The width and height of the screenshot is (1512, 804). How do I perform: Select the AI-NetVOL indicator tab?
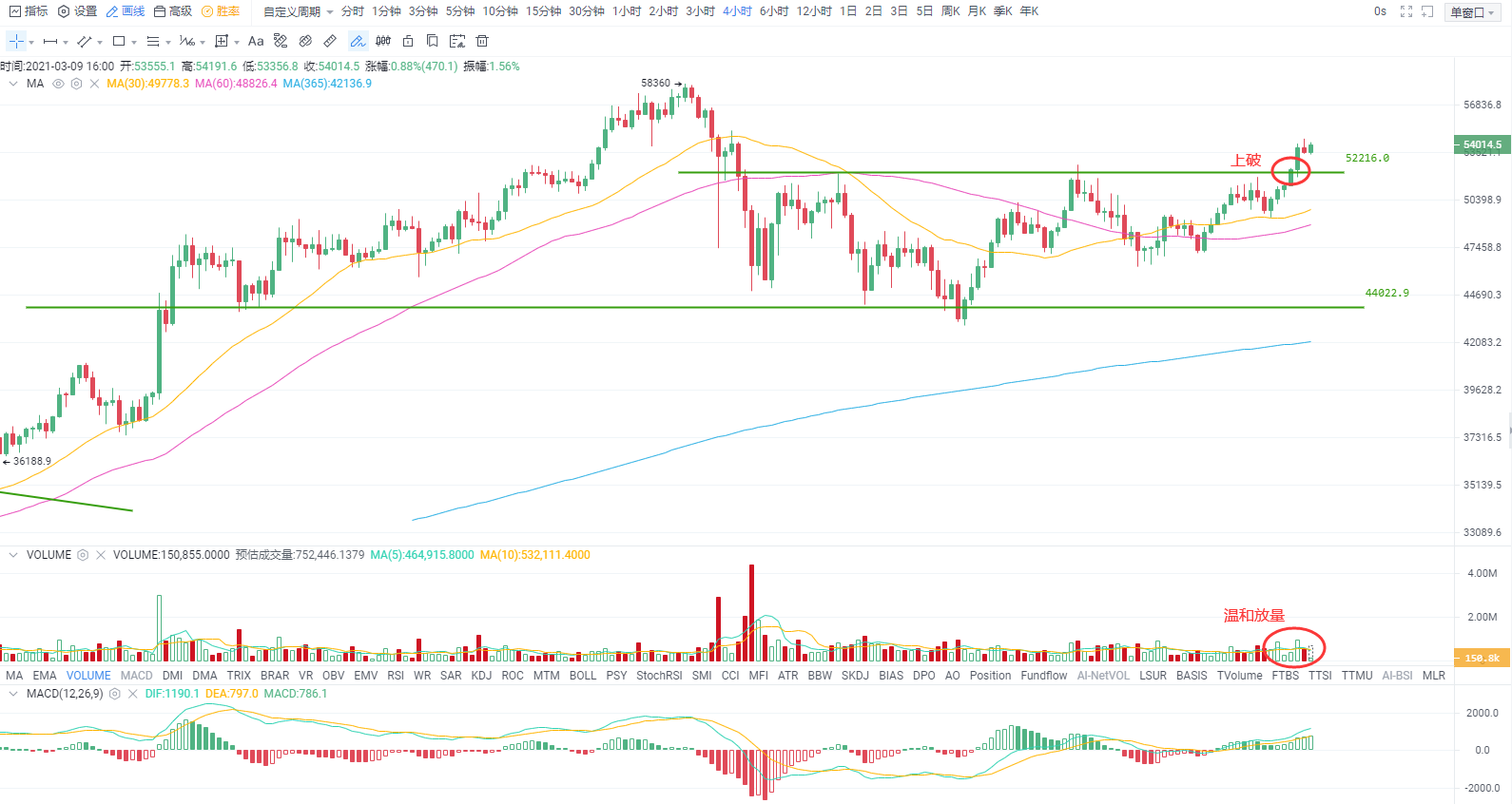(1103, 676)
